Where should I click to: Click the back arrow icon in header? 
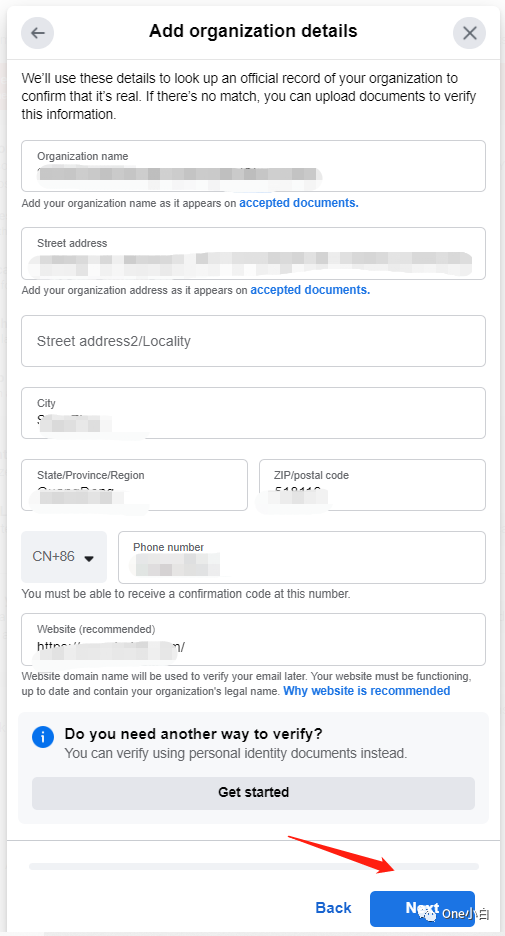[38, 33]
